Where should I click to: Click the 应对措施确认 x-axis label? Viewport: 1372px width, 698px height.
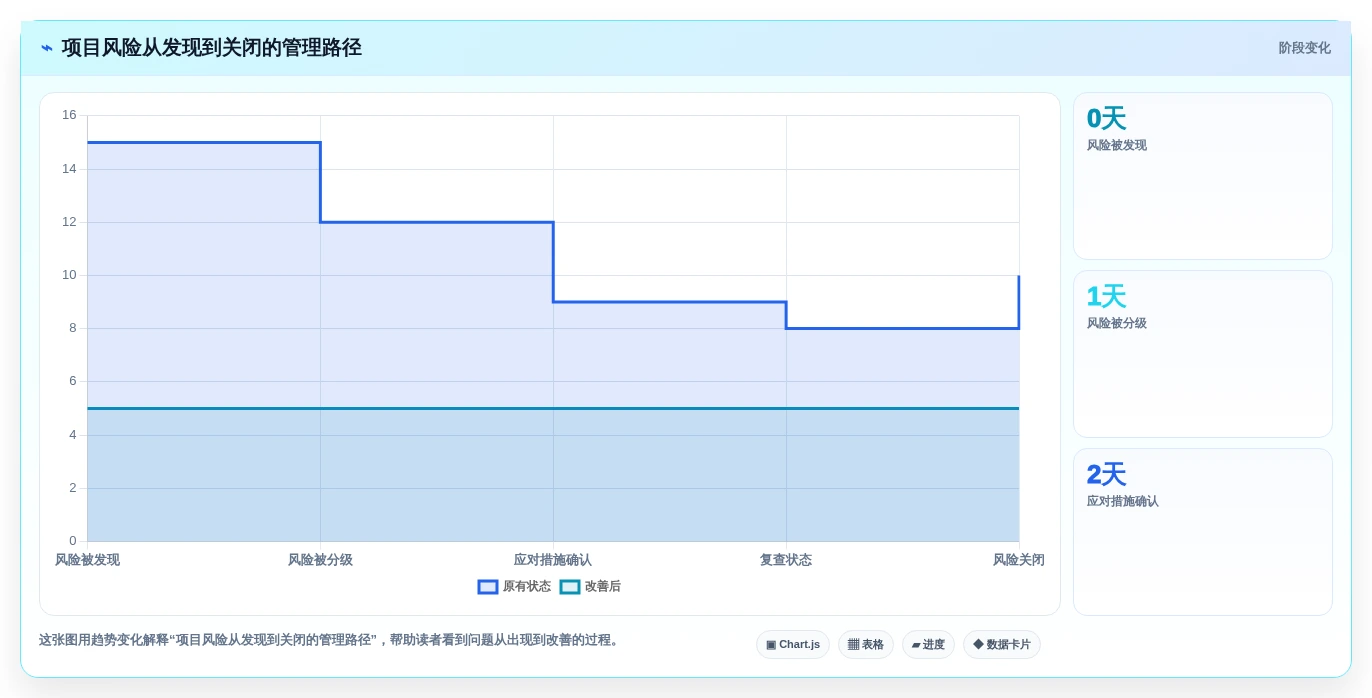553,560
